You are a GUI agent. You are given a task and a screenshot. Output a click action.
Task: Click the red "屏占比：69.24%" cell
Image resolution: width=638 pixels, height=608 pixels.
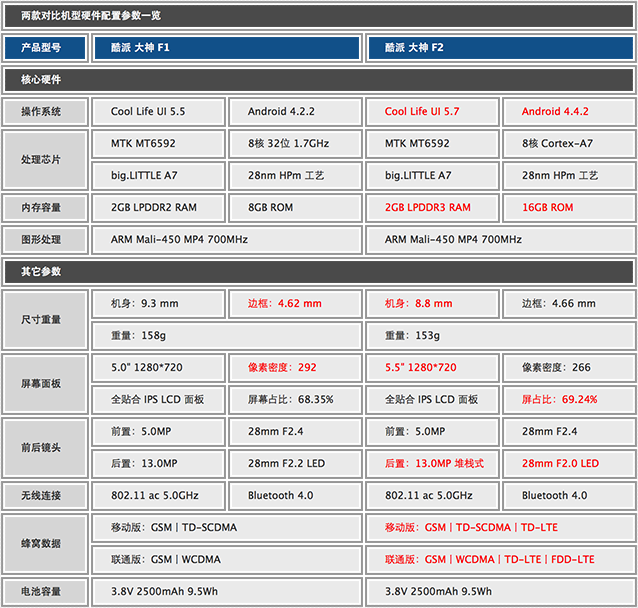coord(569,400)
